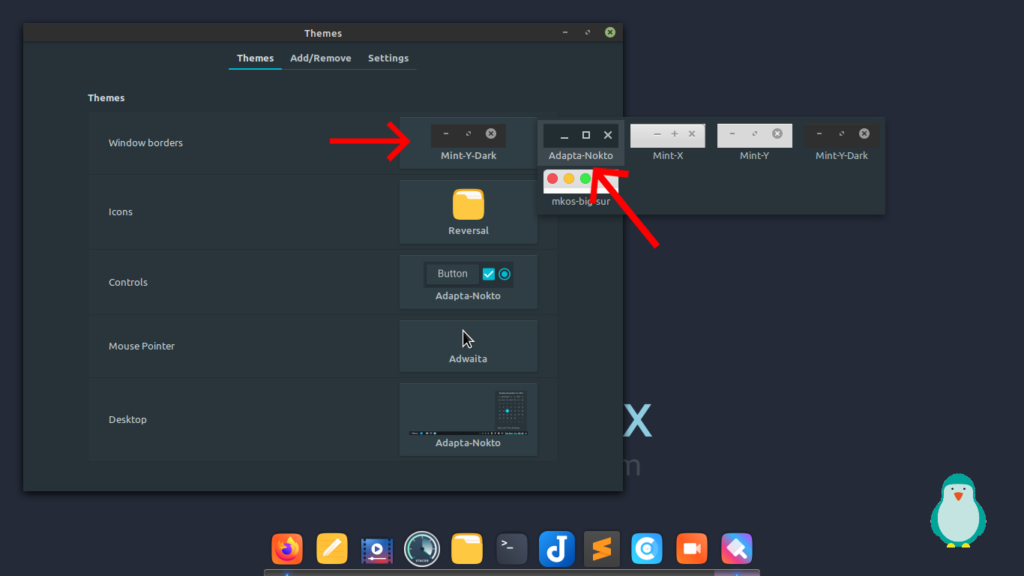Open the Files folder icon in the dock
Viewport: 1024px width, 576px height.
(x=467, y=549)
